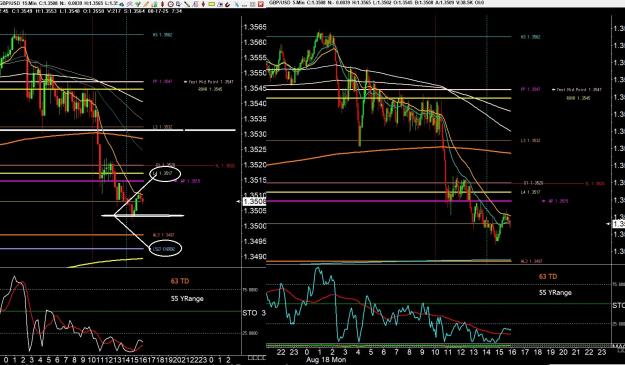Click the 63 TD label in 15 Min chart
The height and width of the screenshot is (365, 625).
[x=180, y=281]
